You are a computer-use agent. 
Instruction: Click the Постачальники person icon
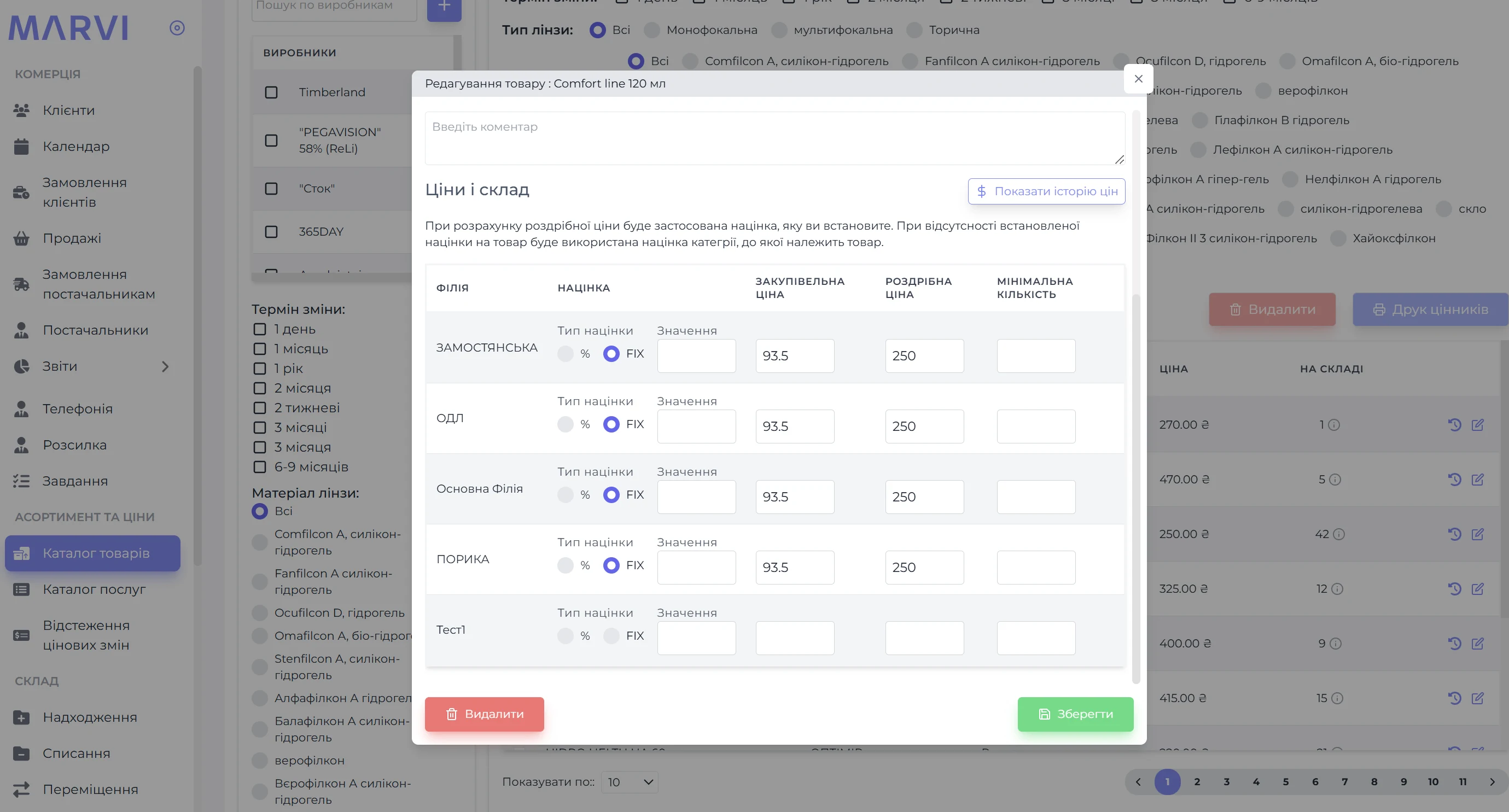pyautogui.click(x=21, y=330)
